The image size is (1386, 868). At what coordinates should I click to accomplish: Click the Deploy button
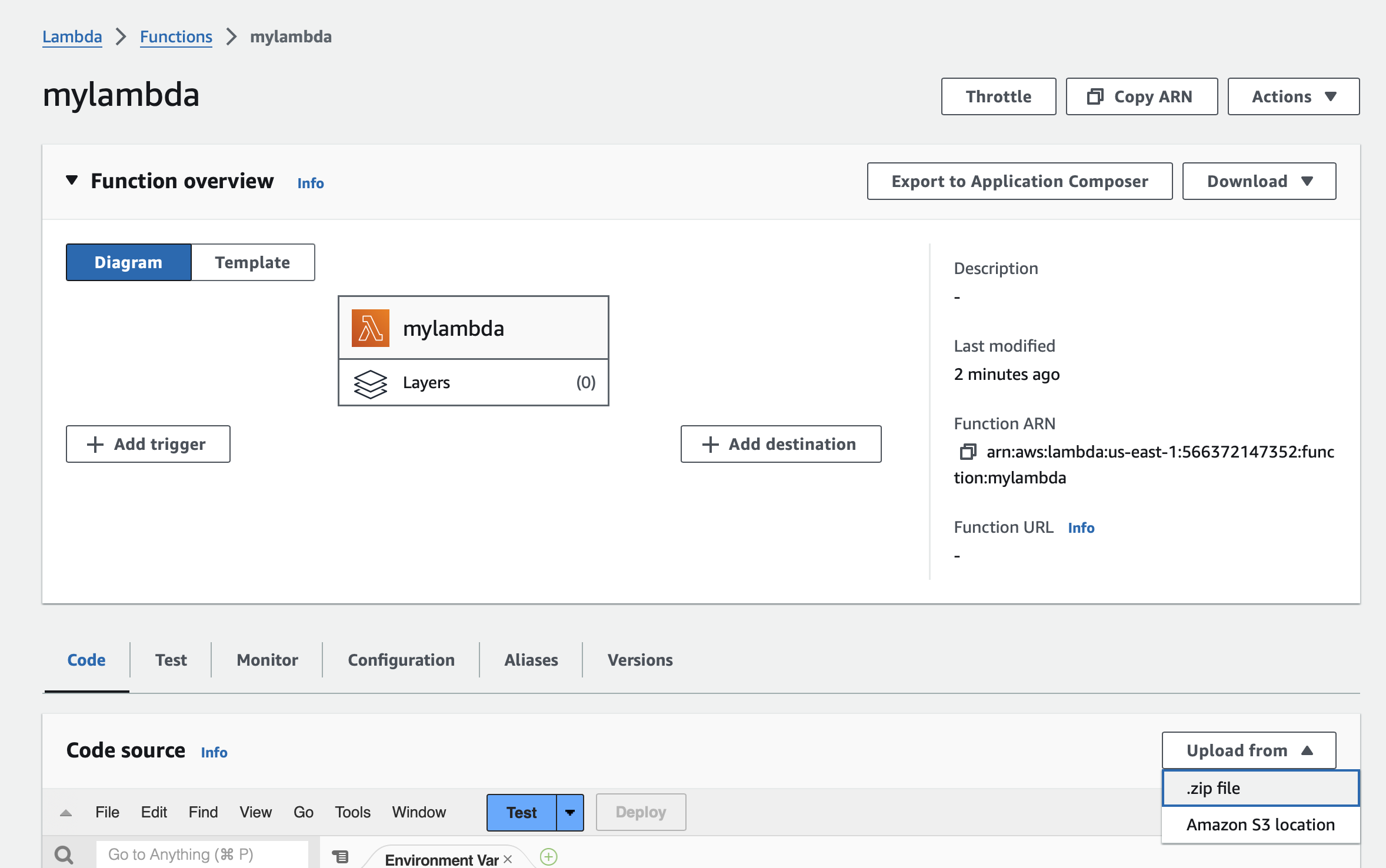[x=641, y=812]
